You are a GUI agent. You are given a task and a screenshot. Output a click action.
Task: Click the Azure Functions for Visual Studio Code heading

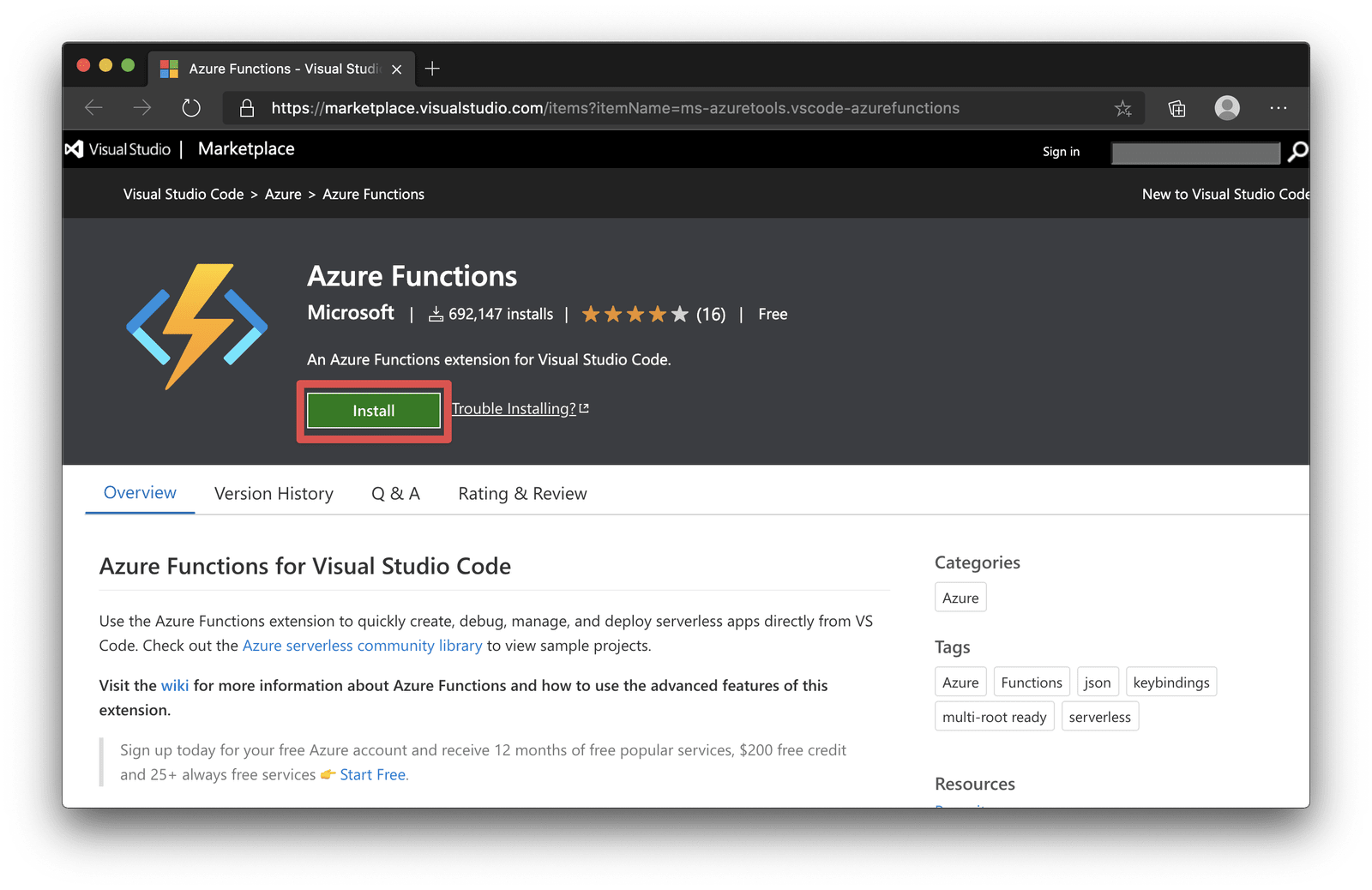305,567
